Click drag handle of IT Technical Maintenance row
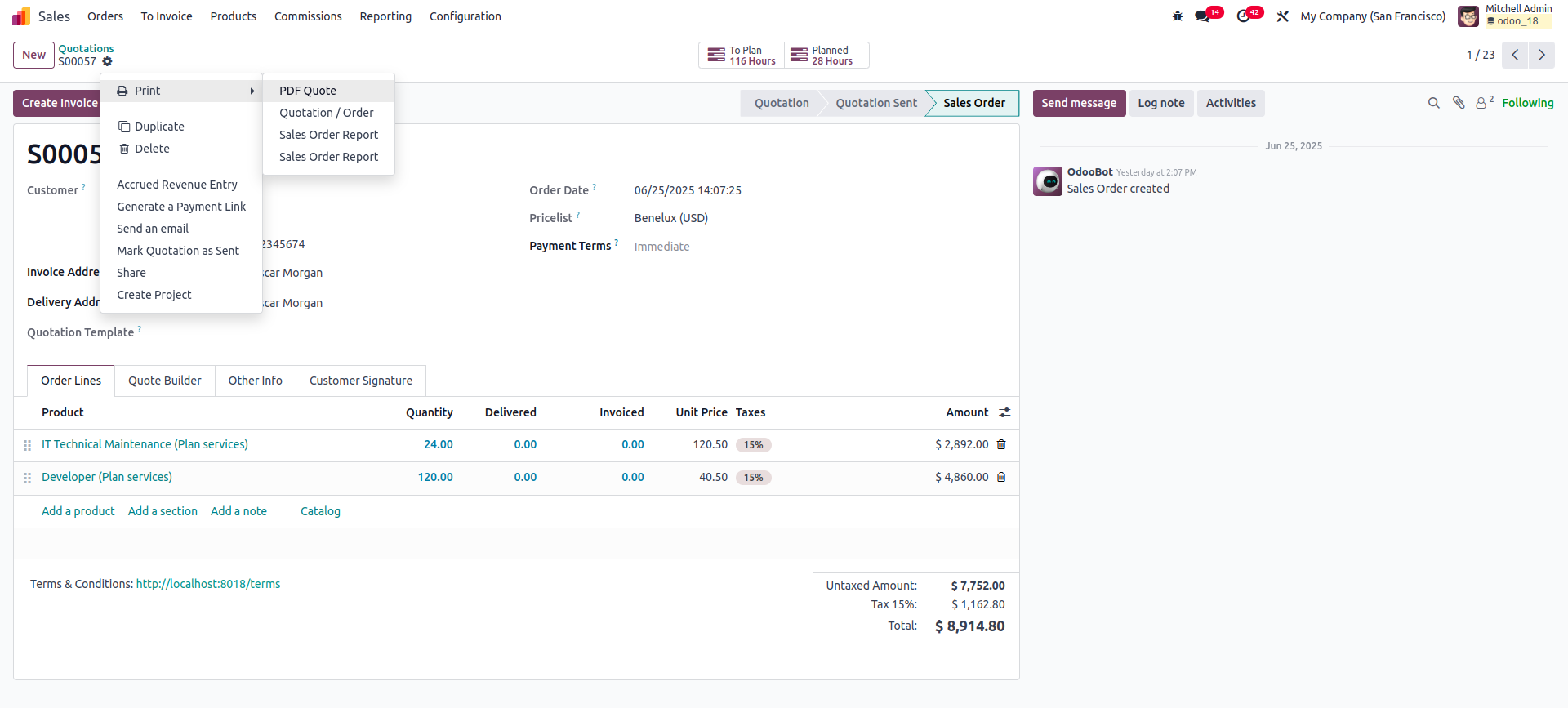 point(27,445)
